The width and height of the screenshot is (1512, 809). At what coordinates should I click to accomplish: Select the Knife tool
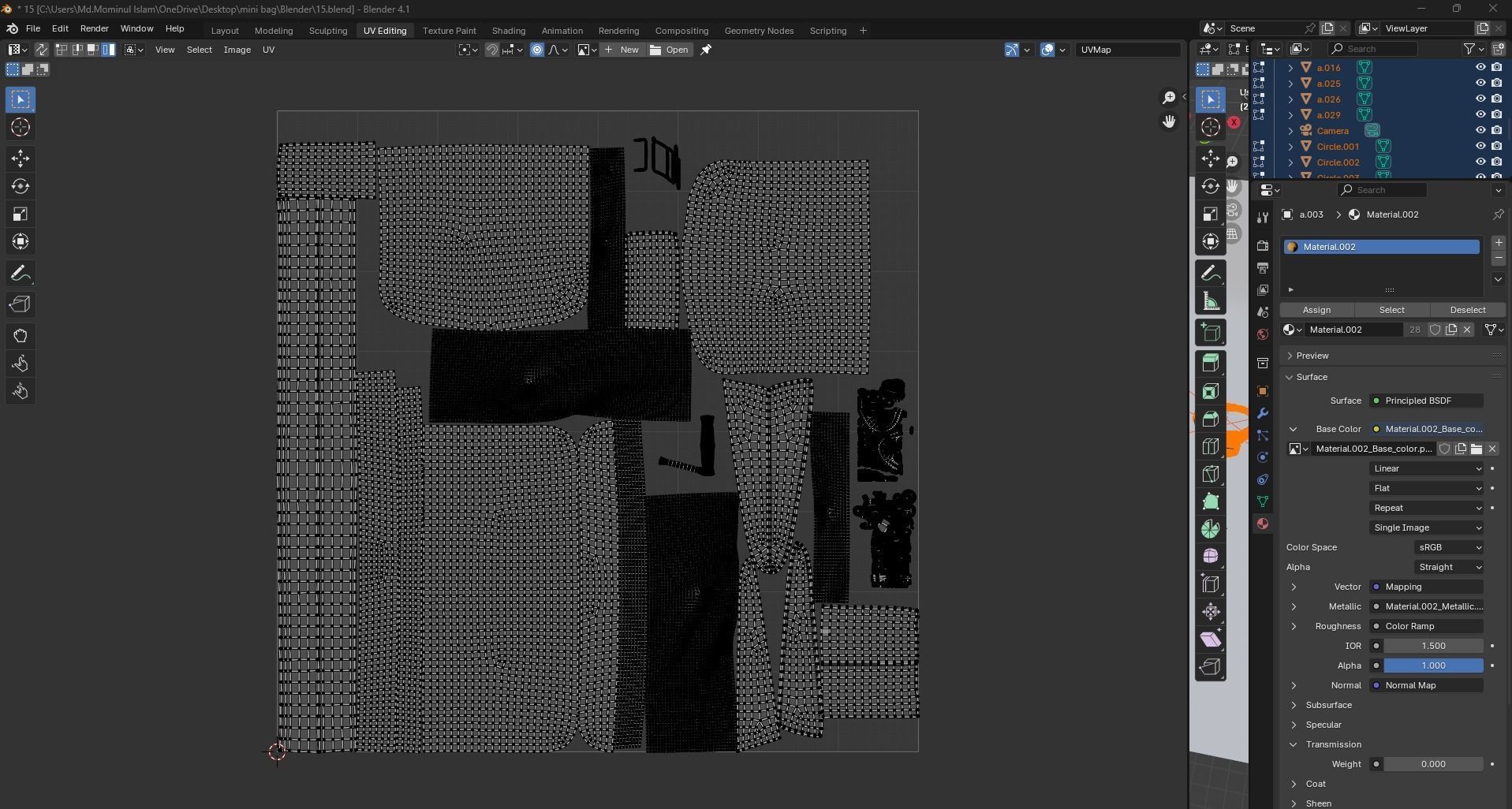pyautogui.click(x=1211, y=474)
